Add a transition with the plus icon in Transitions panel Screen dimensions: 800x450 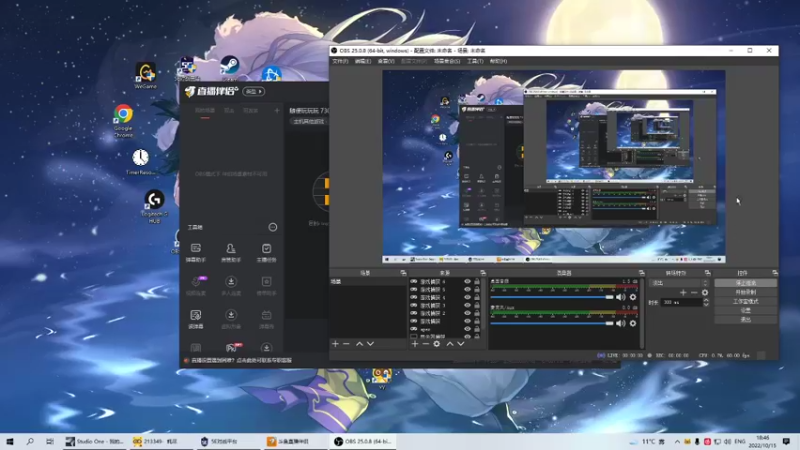tap(683, 292)
